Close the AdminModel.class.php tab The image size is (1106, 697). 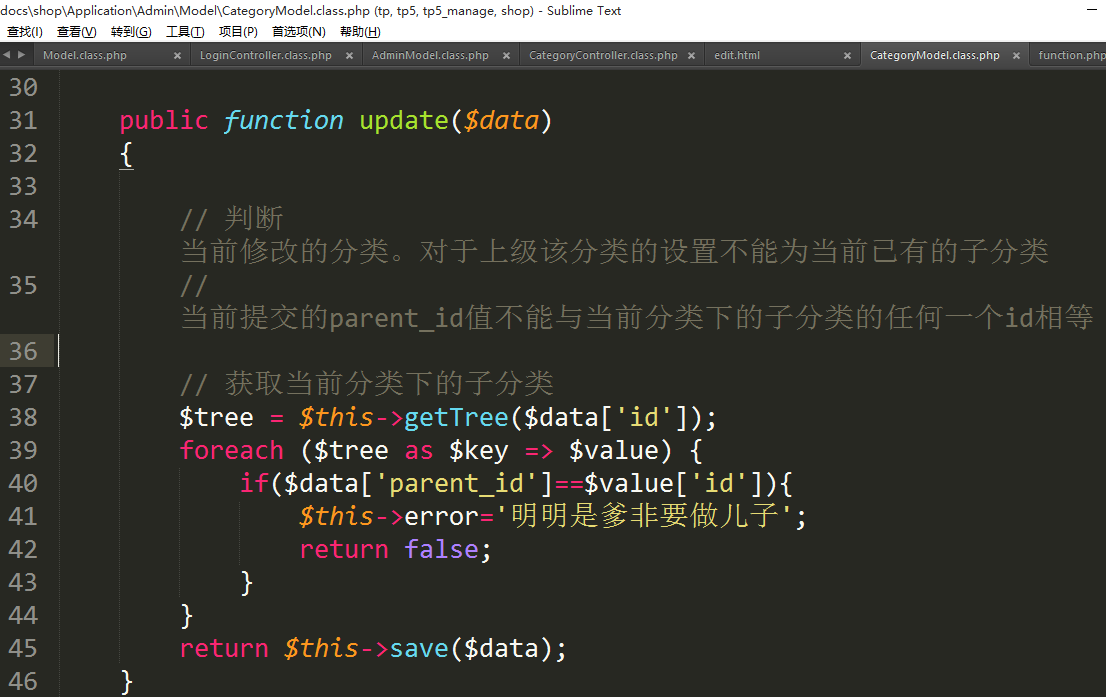[506, 56]
